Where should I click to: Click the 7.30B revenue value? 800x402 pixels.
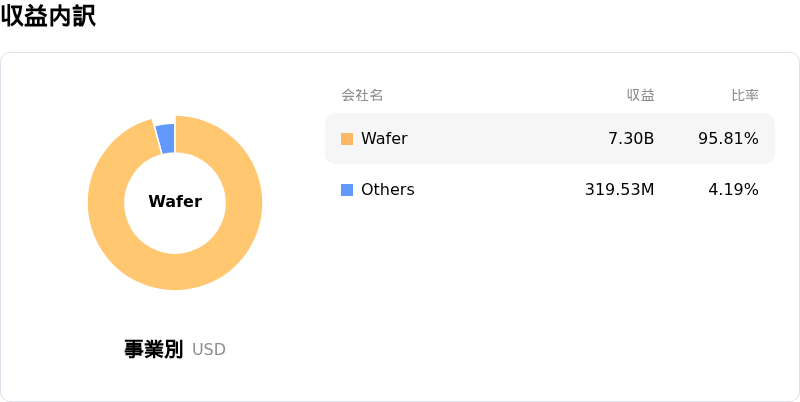pyautogui.click(x=631, y=139)
